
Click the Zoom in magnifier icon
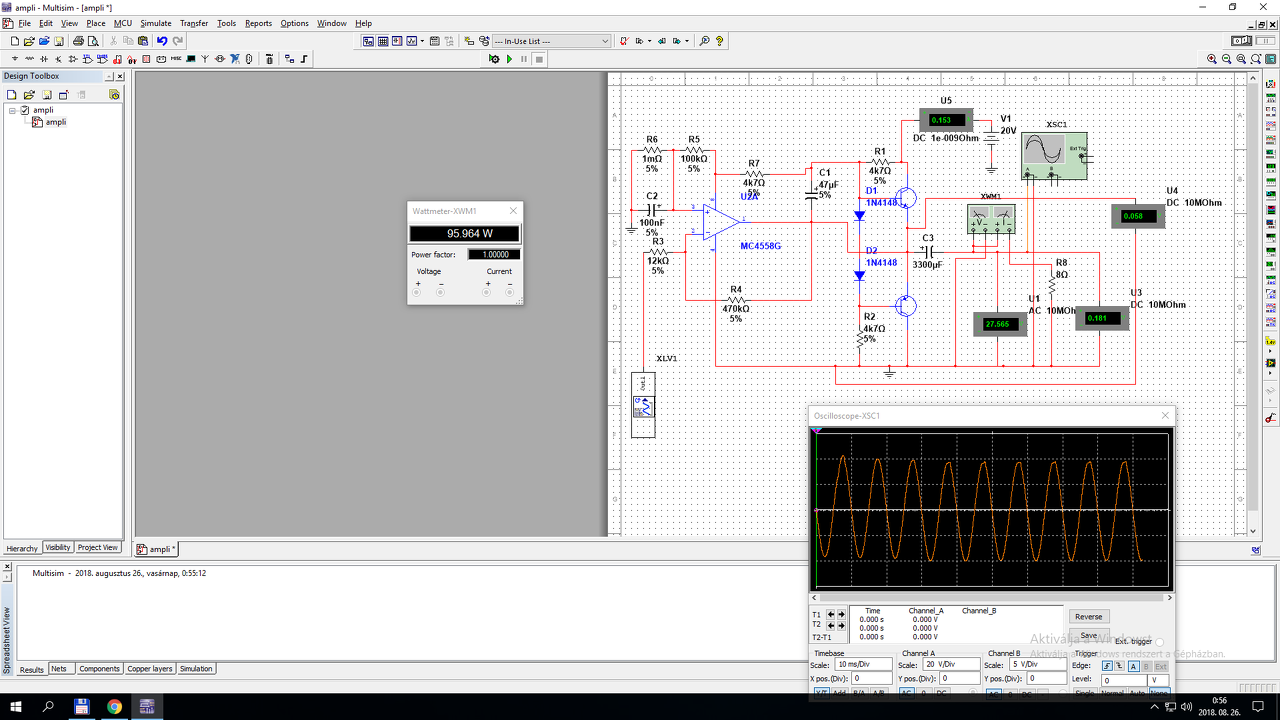tap(1212, 59)
